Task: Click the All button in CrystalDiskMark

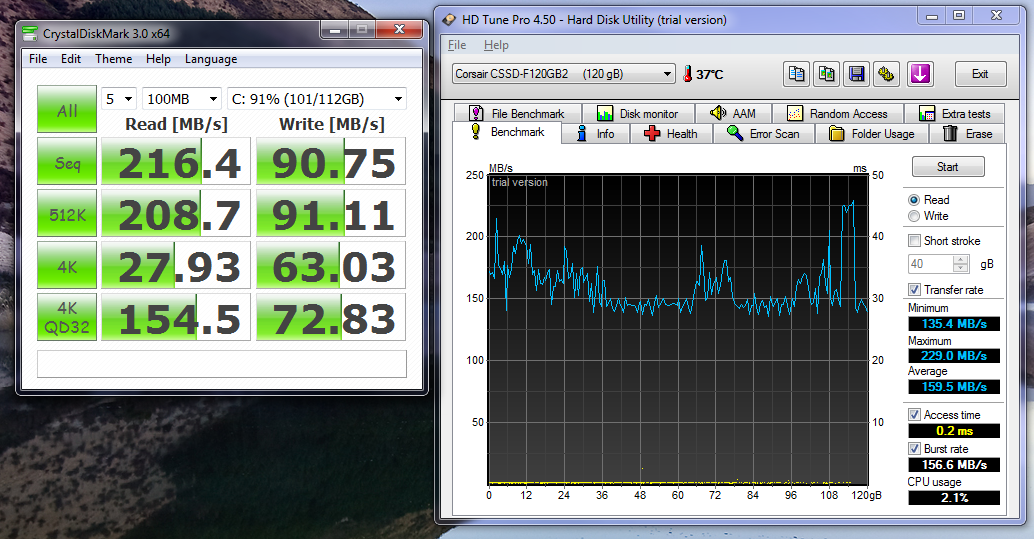Action: click(67, 110)
